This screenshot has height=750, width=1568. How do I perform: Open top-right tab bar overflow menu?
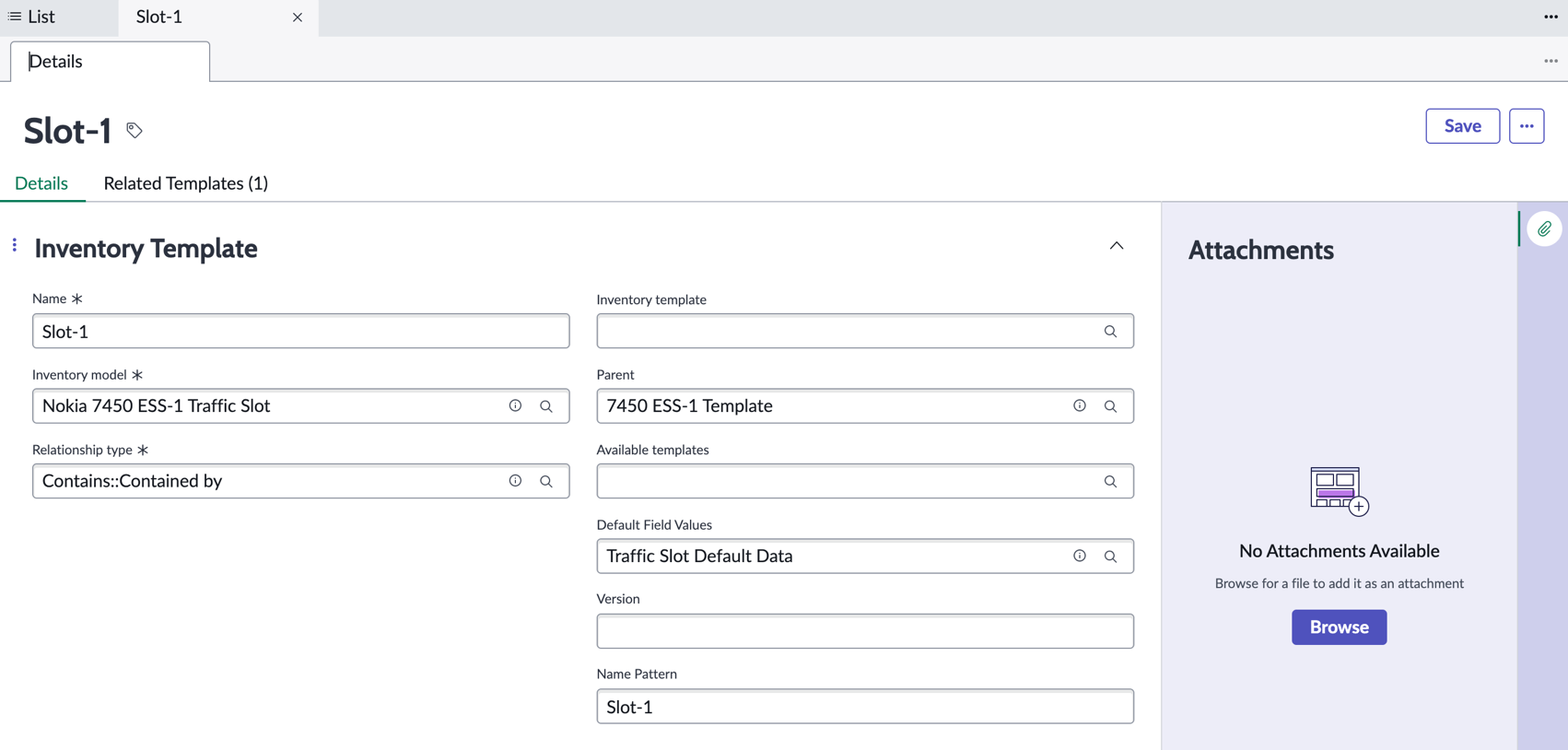tap(1550, 17)
